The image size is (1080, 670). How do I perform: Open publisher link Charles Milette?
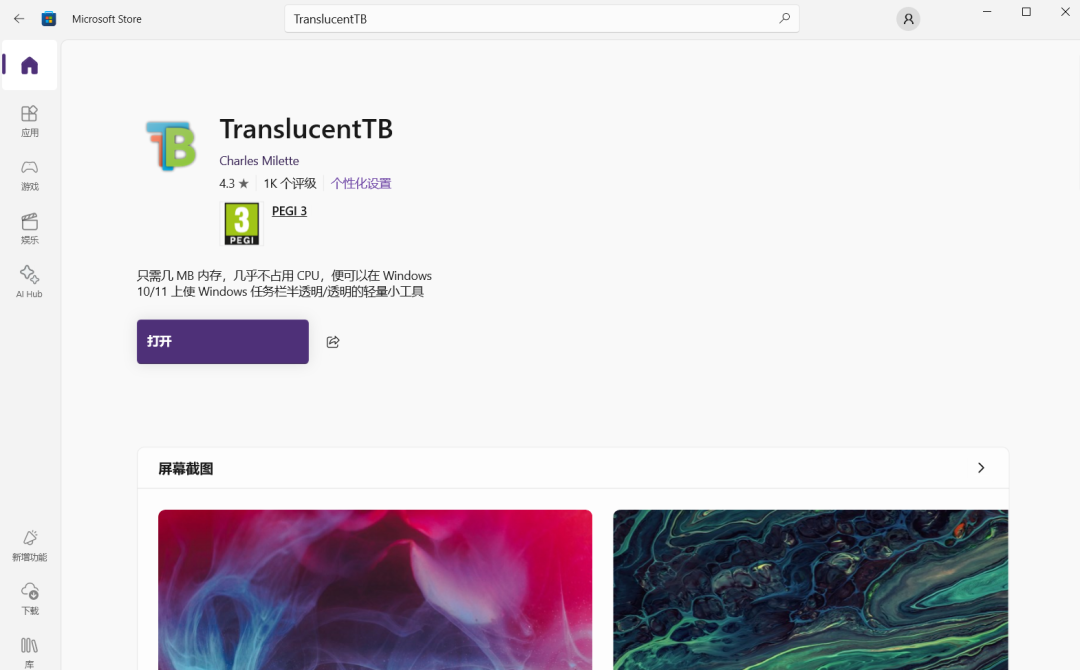click(x=259, y=160)
